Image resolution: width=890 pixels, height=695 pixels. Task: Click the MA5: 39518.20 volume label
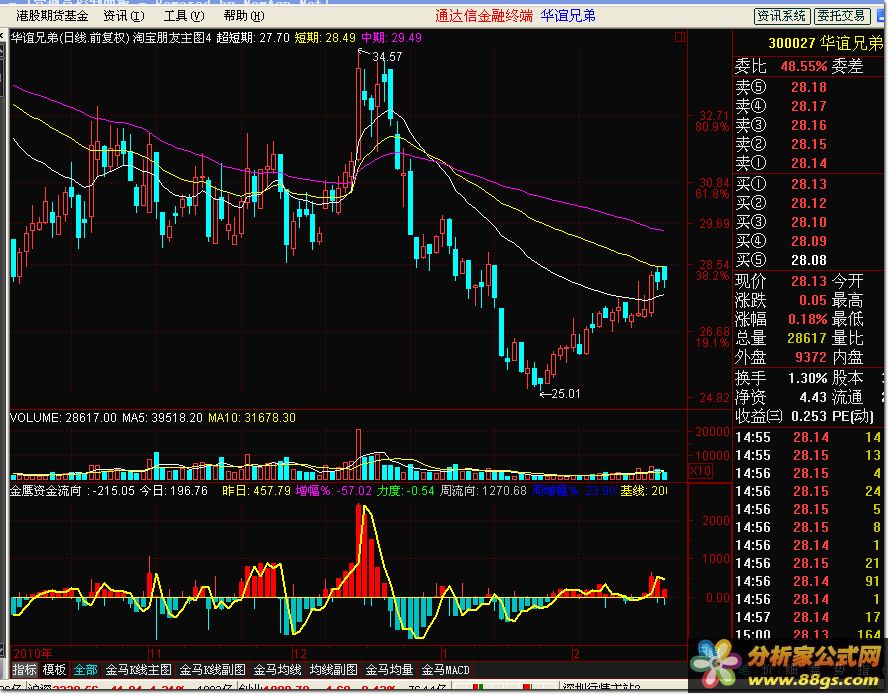pyautogui.click(x=162, y=418)
